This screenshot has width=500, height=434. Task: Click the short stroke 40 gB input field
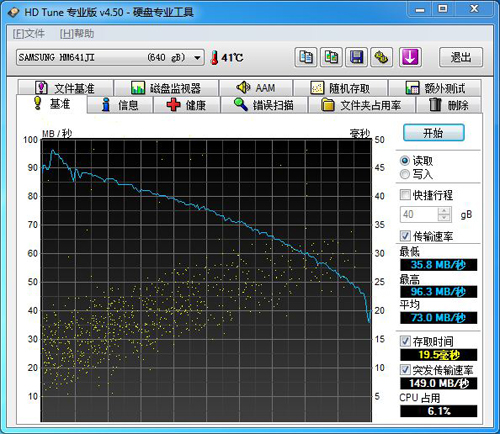tap(419, 214)
